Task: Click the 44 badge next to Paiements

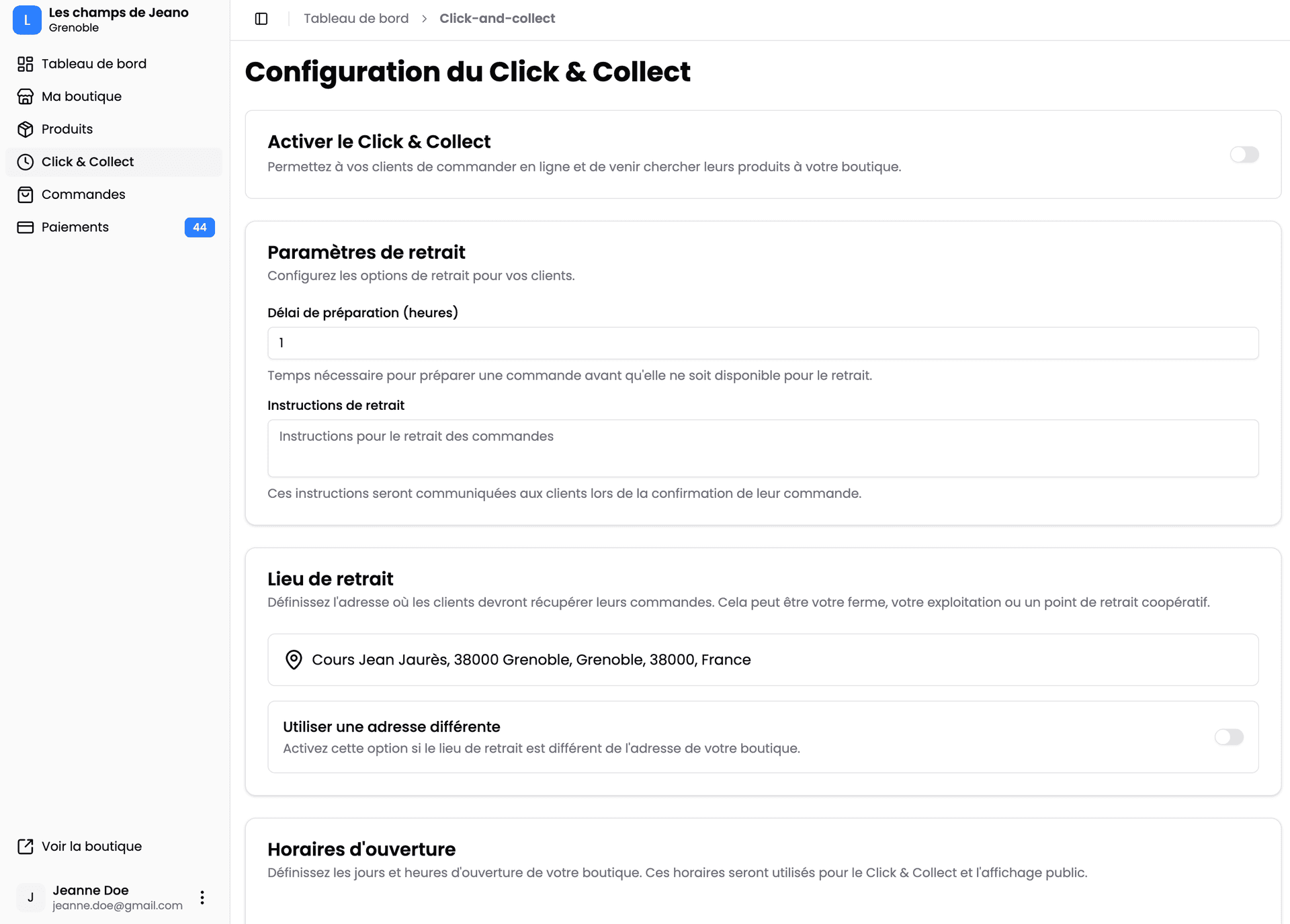Action: (x=200, y=227)
